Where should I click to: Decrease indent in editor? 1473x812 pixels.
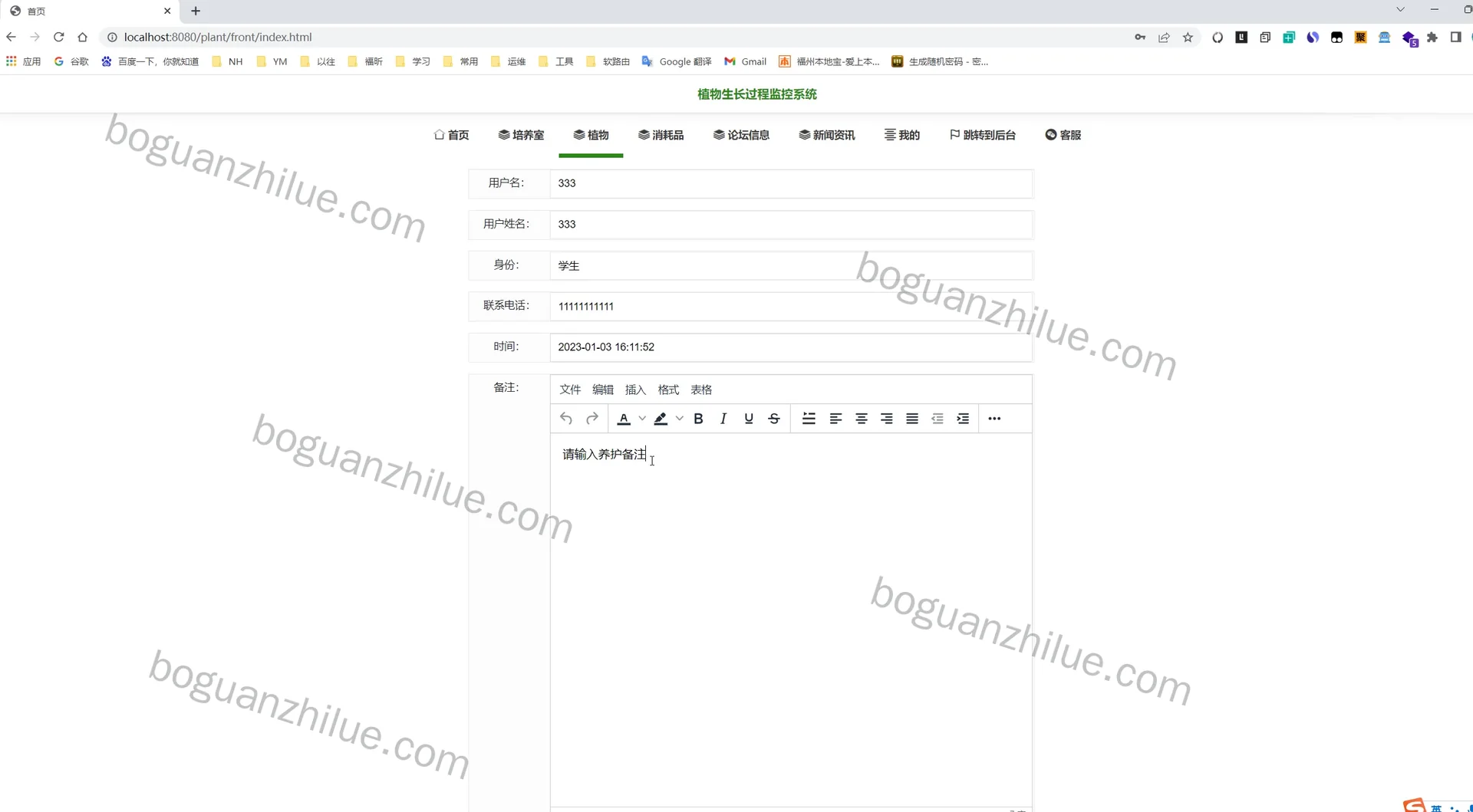(938, 419)
